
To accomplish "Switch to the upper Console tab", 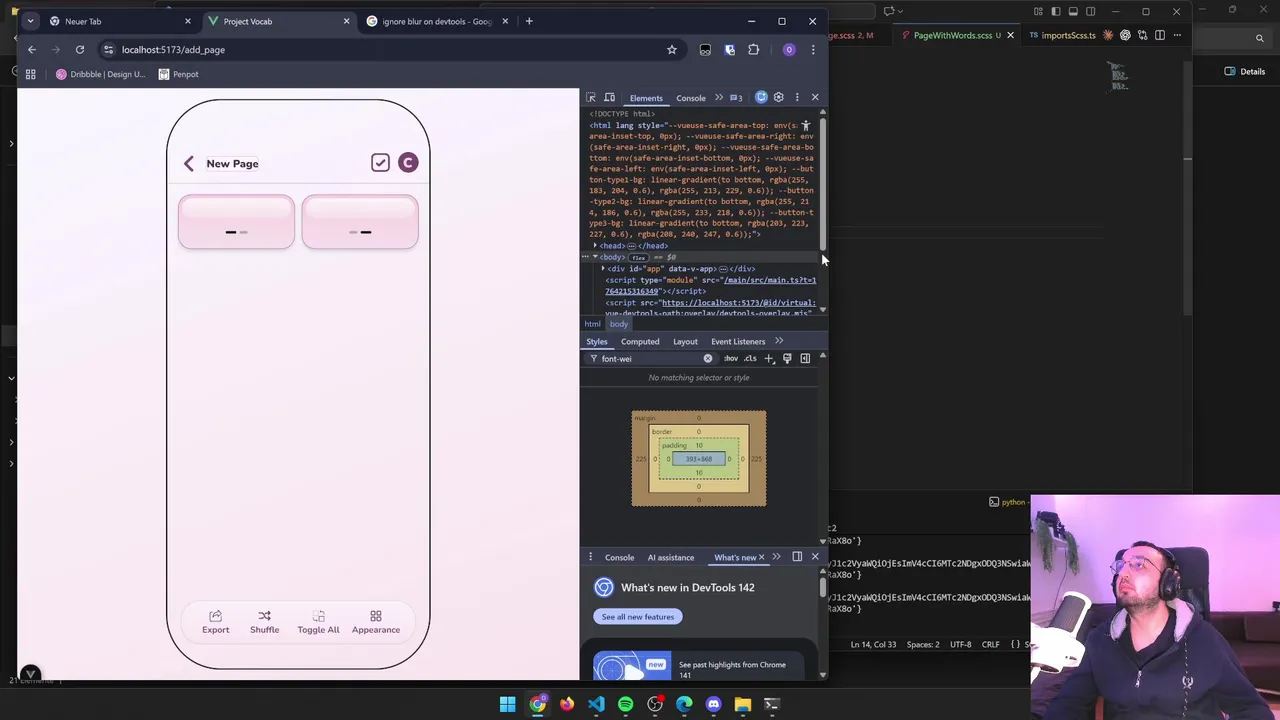I will coord(691,98).
